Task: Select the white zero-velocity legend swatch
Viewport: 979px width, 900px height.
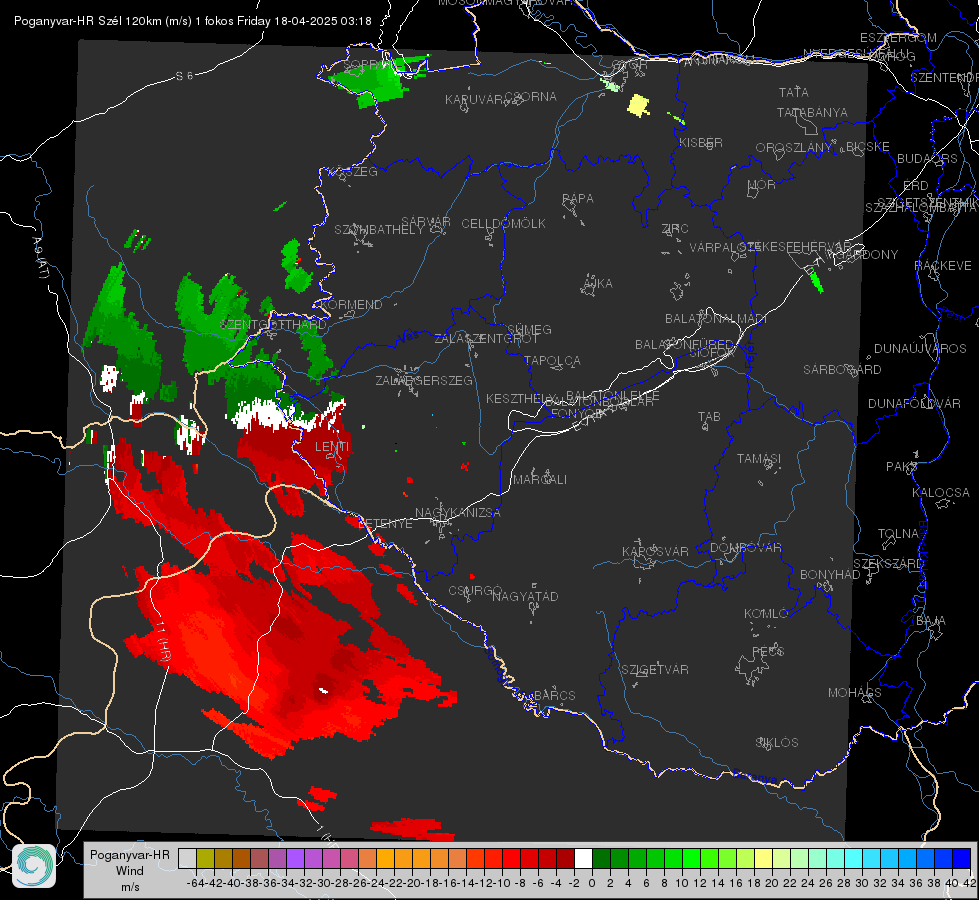Action: (x=583, y=858)
